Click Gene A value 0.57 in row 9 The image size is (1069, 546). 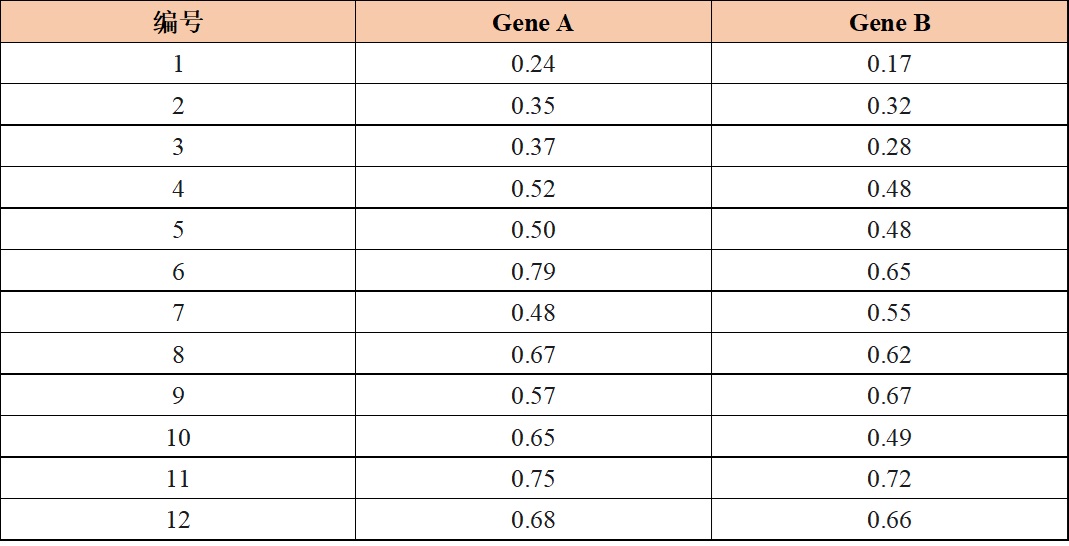[x=533, y=396]
